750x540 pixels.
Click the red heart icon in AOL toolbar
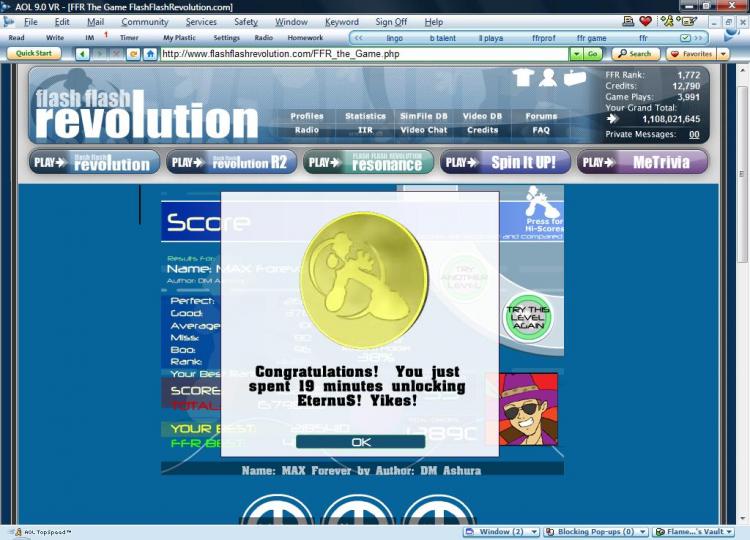pos(645,21)
